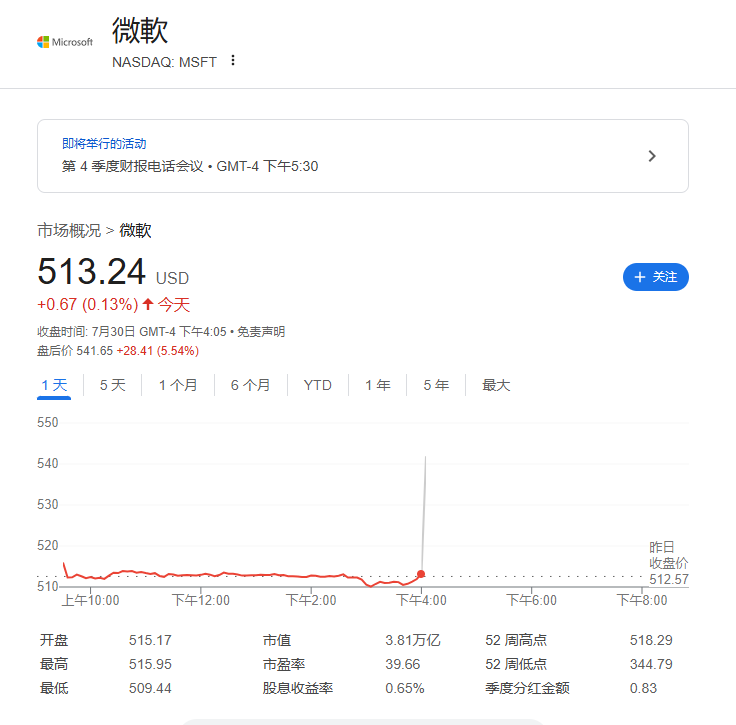Switch chart to the 5 天 tab
Image resolution: width=736 pixels, height=725 pixels.
tap(113, 385)
